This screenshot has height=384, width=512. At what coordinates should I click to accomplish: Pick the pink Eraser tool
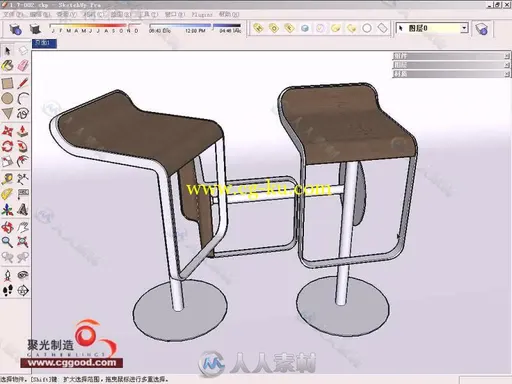point(23,66)
